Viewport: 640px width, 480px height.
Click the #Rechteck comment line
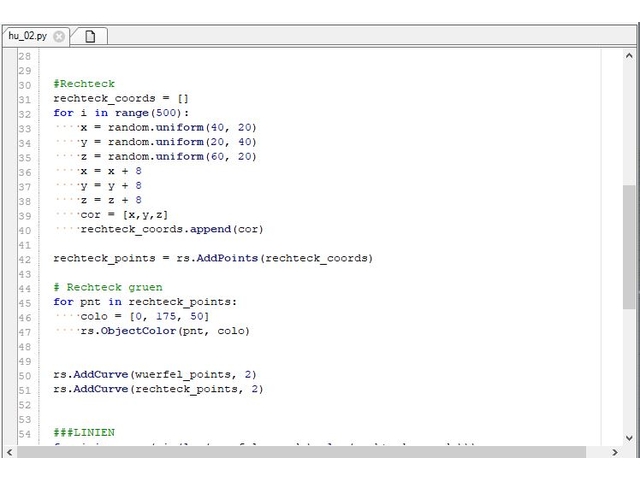[x=84, y=84]
